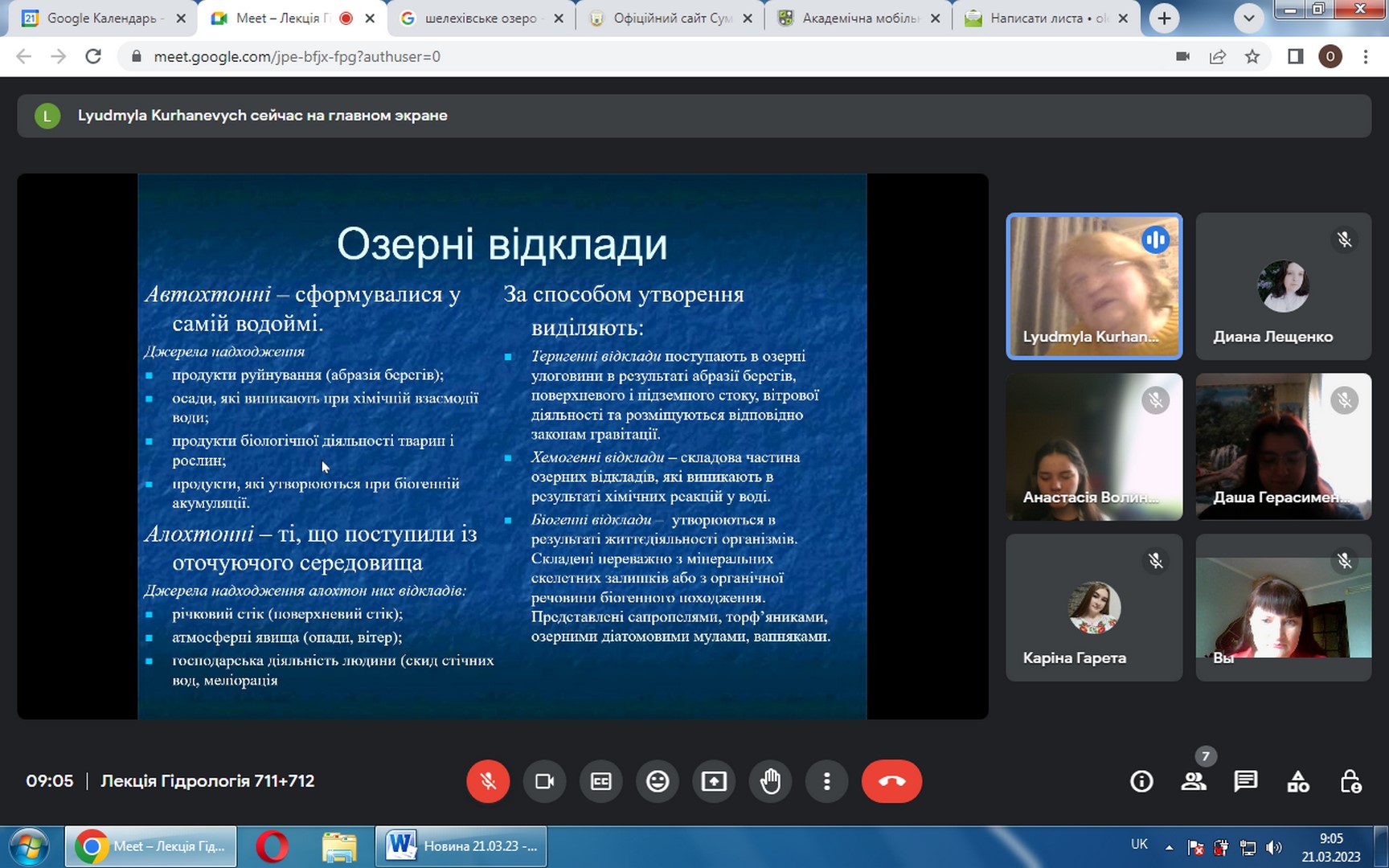This screenshot has height=868, width=1389.
Task: Open host controls lock icon
Action: [1350, 781]
